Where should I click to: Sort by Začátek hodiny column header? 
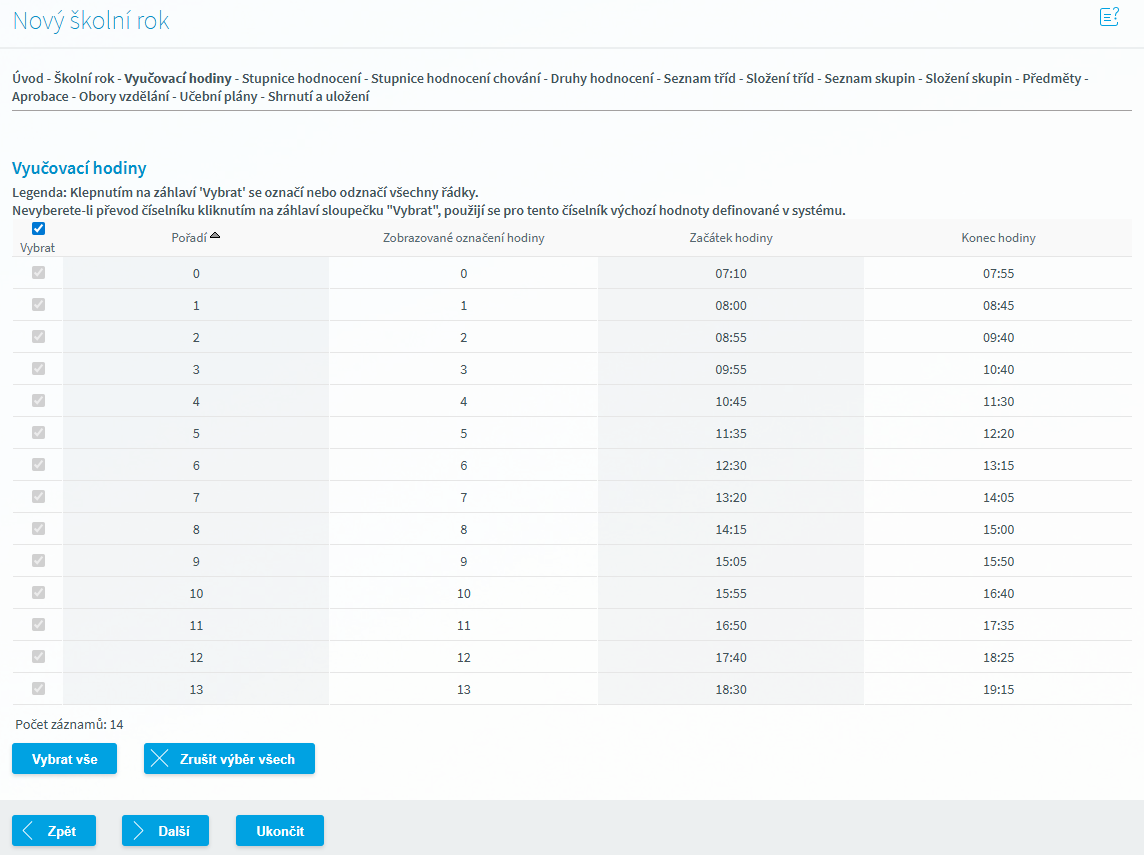(730, 238)
